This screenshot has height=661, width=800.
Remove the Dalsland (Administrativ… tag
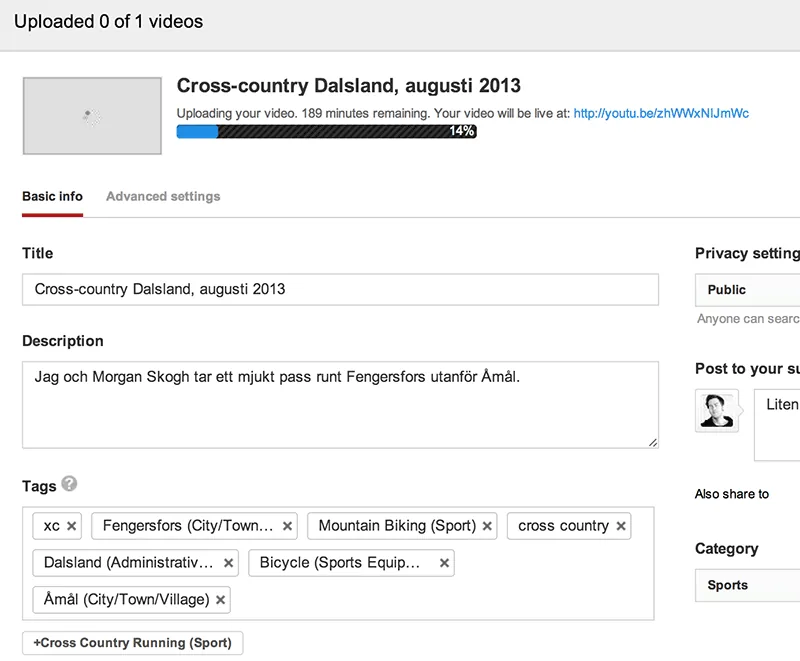coord(229,563)
